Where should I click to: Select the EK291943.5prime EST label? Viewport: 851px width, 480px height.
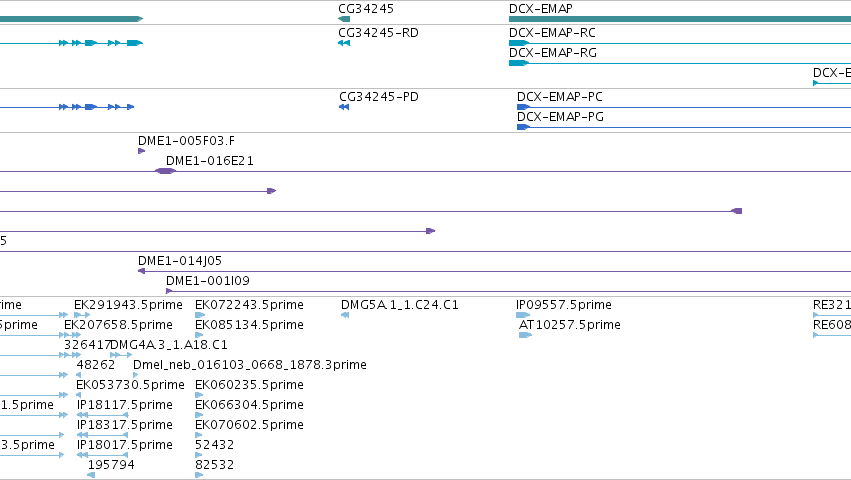coord(128,305)
